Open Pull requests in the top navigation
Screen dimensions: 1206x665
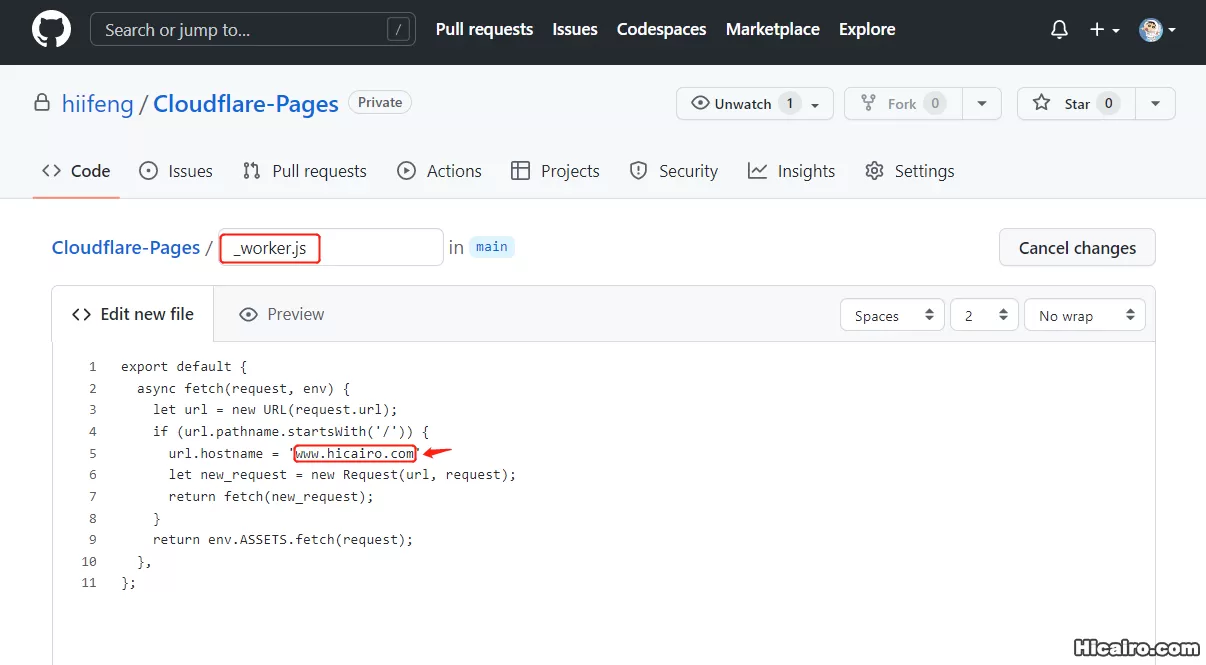point(484,29)
